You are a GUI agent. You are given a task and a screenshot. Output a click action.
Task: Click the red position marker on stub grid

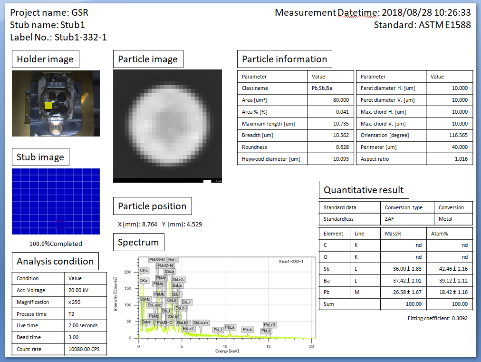click(x=61, y=224)
